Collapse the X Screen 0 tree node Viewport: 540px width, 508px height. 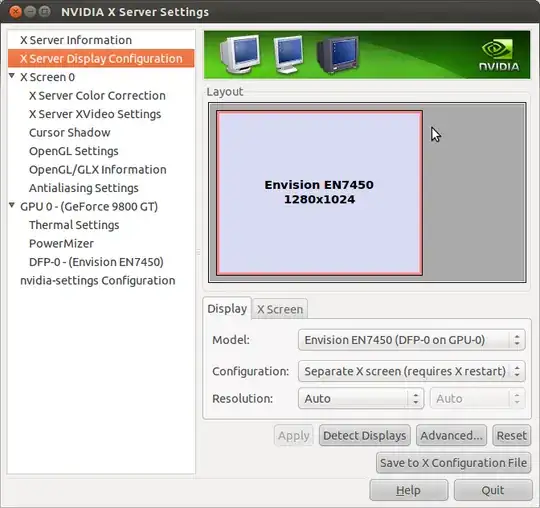tap(12, 76)
